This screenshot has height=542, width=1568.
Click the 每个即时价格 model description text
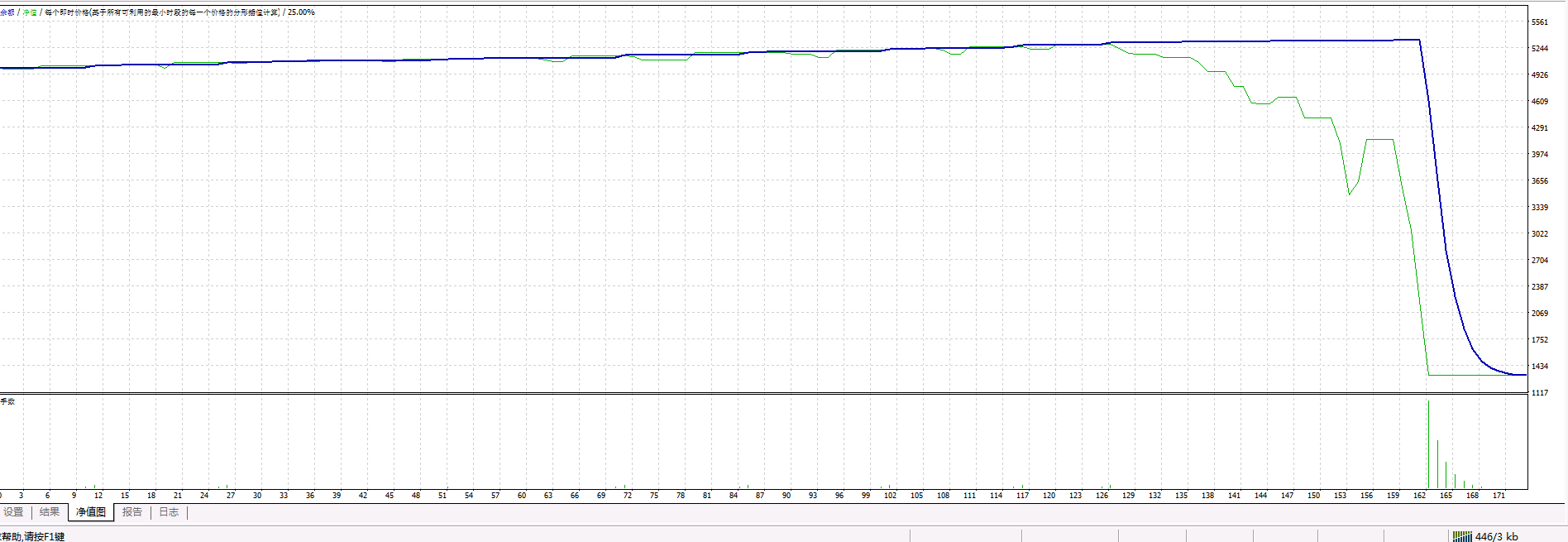click(x=162, y=12)
